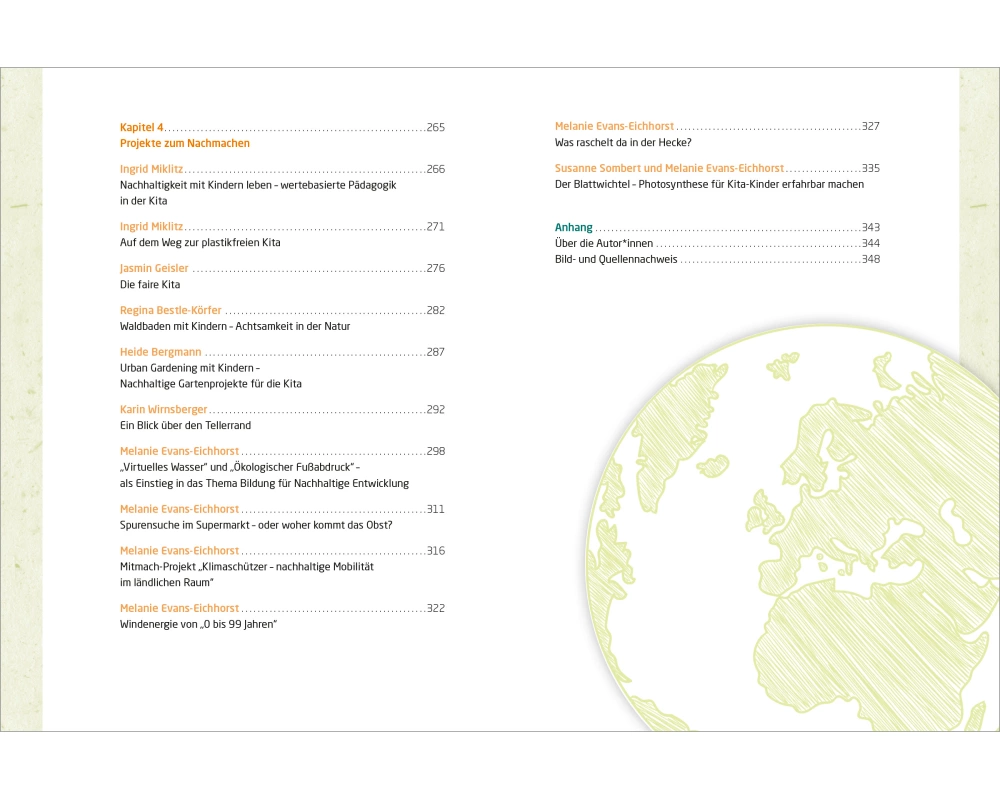Click author name Heide Bergmann

point(161,352)
